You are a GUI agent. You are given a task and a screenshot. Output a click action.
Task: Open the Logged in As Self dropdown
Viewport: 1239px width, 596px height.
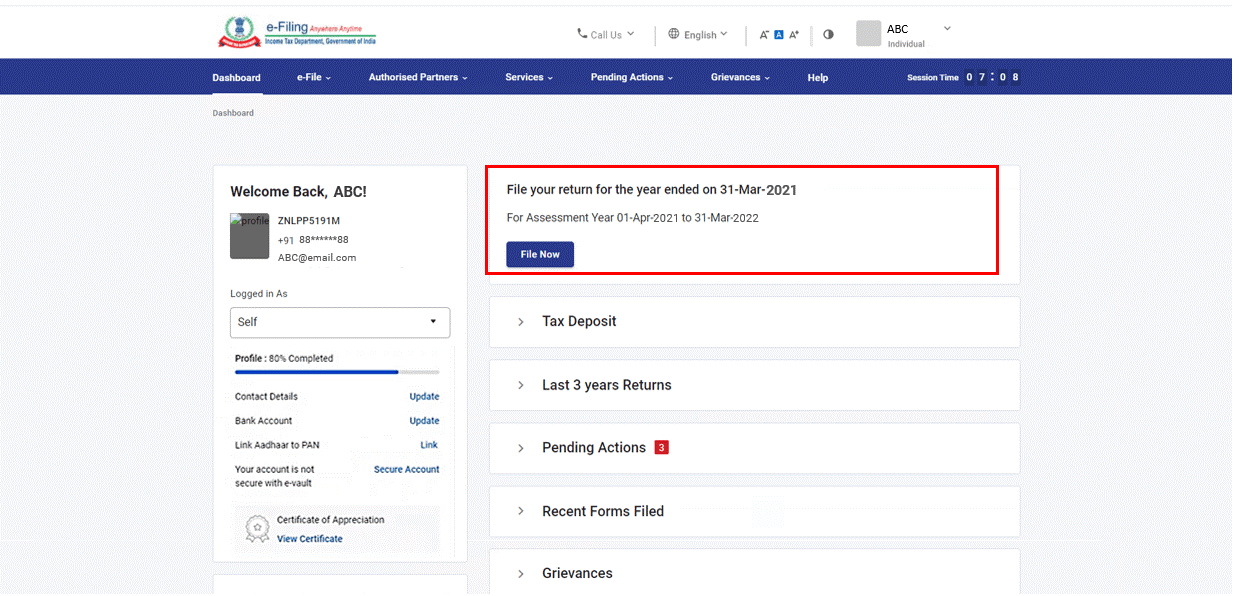pyautogui.click(x=340, y=322)
